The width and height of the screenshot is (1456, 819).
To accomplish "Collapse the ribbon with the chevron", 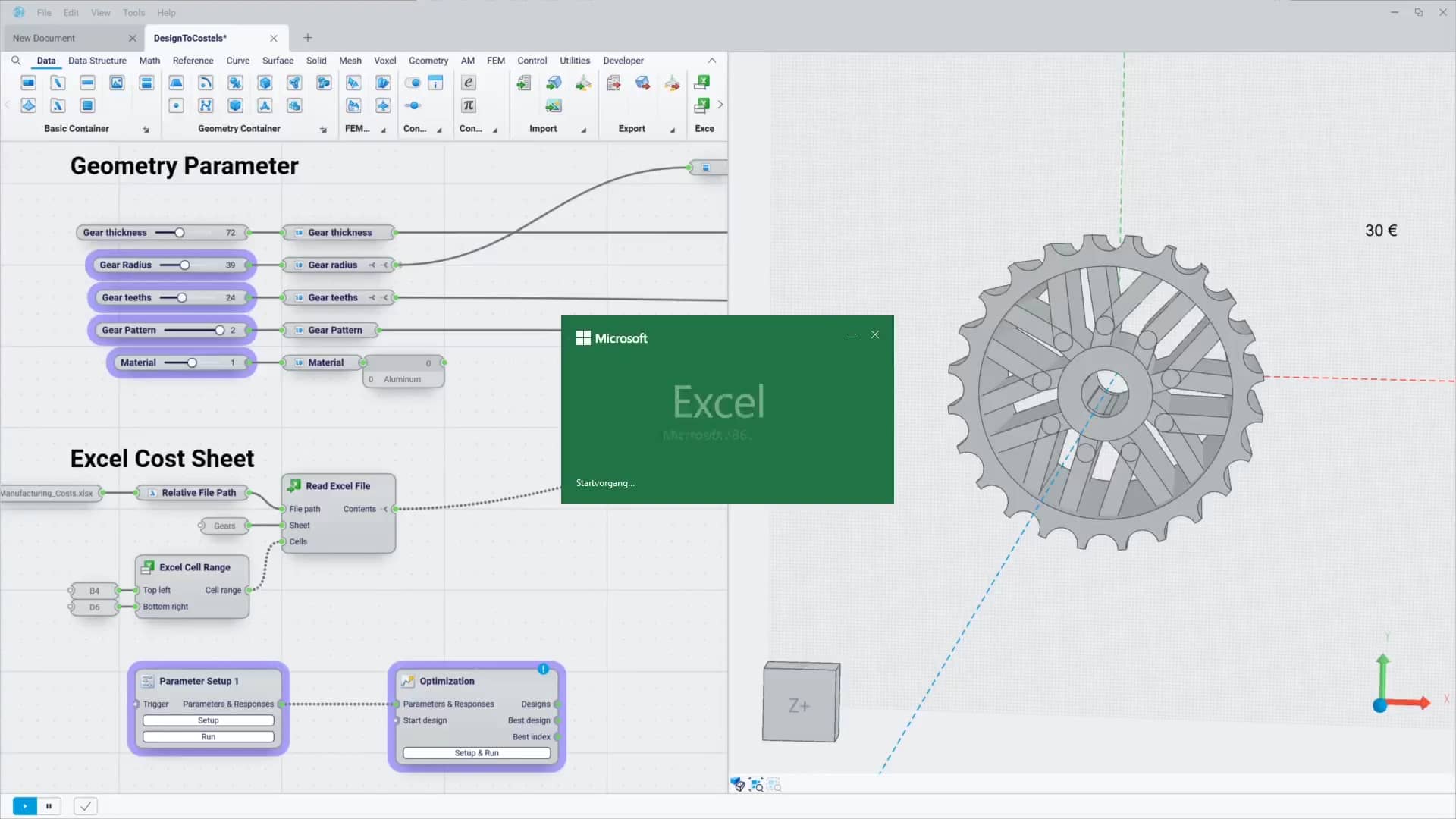I will click(711, 61).
